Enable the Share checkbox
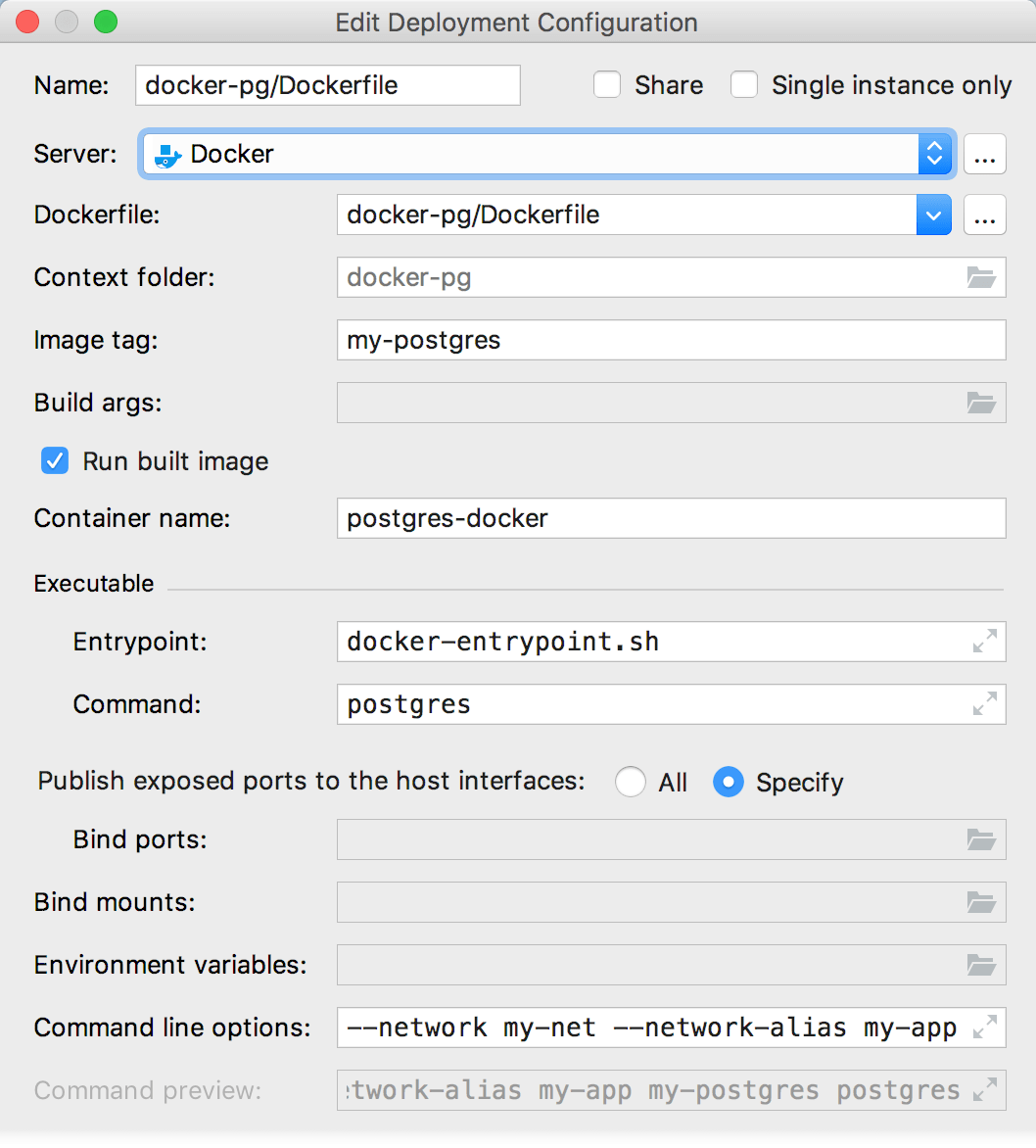 [x=607, y=85]
